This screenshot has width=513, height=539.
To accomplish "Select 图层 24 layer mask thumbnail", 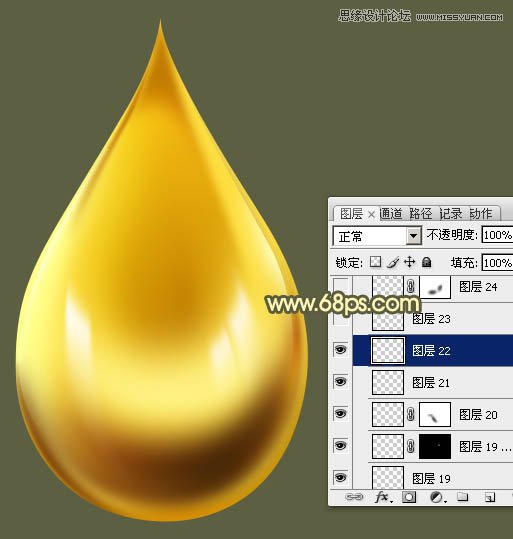I will point(435,287).
